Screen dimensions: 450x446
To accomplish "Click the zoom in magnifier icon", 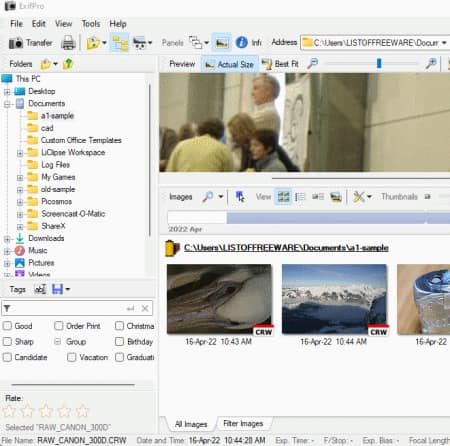I will 431,63.
